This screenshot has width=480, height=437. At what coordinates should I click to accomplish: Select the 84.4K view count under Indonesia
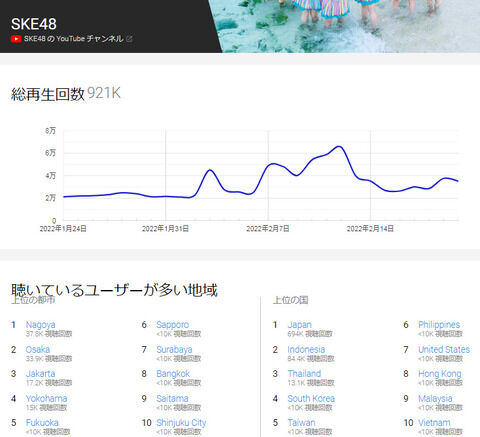click(x=311, y=359)
